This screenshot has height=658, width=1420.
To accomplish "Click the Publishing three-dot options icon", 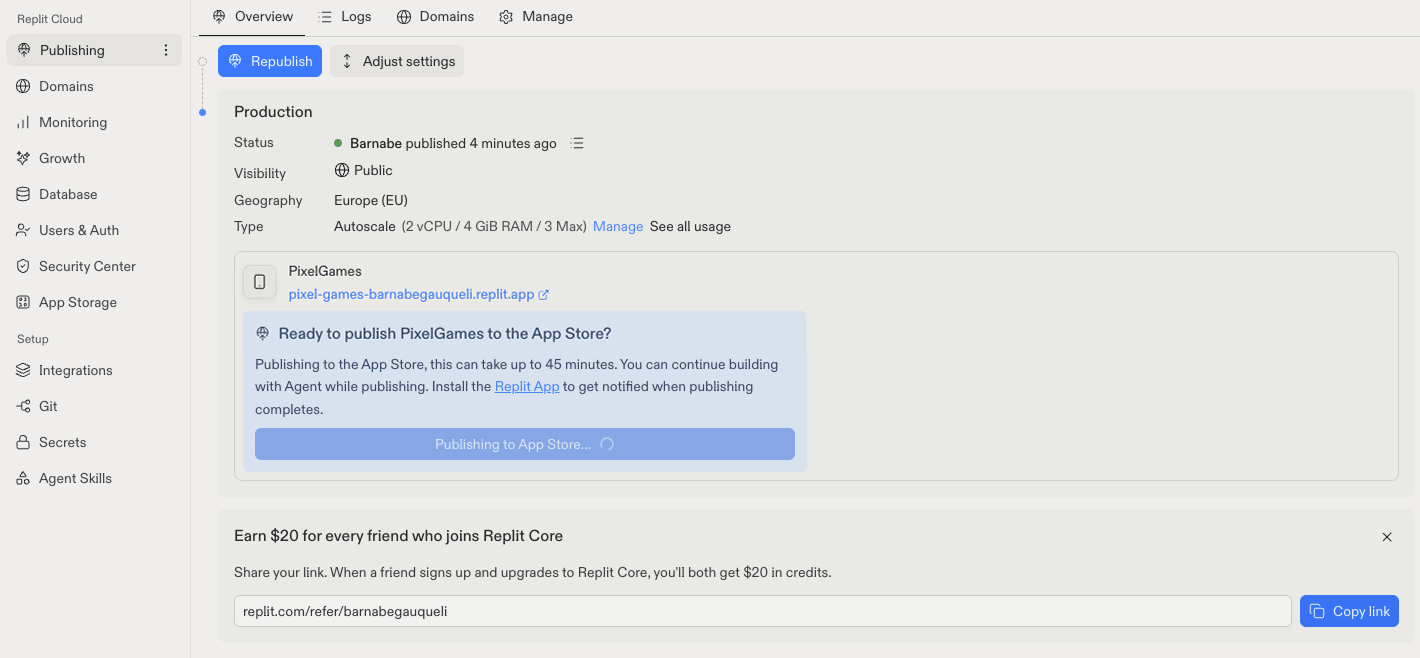I will (x=166, y=50).
